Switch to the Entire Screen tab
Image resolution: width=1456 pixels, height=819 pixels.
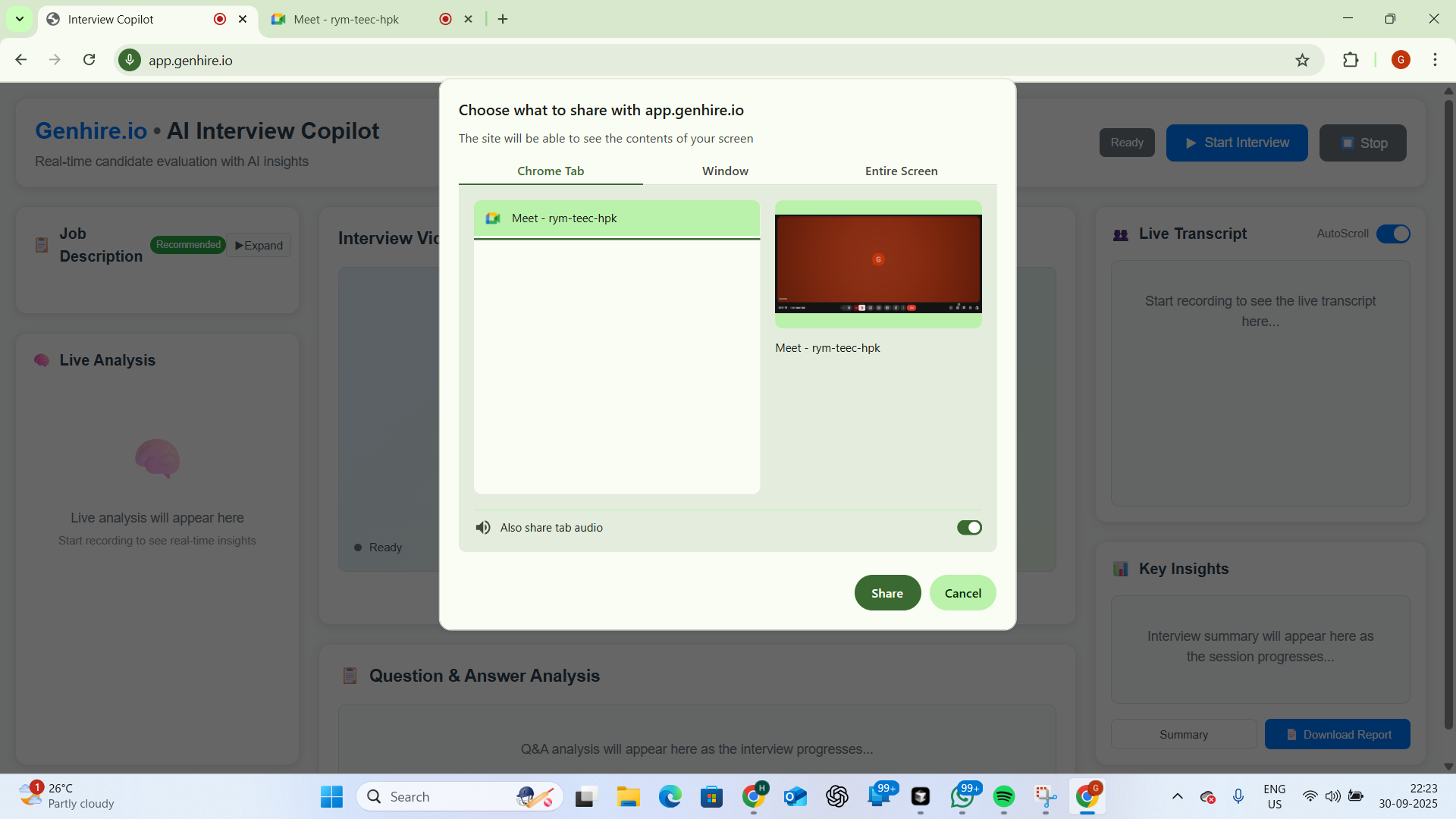[x=901, y=171]
